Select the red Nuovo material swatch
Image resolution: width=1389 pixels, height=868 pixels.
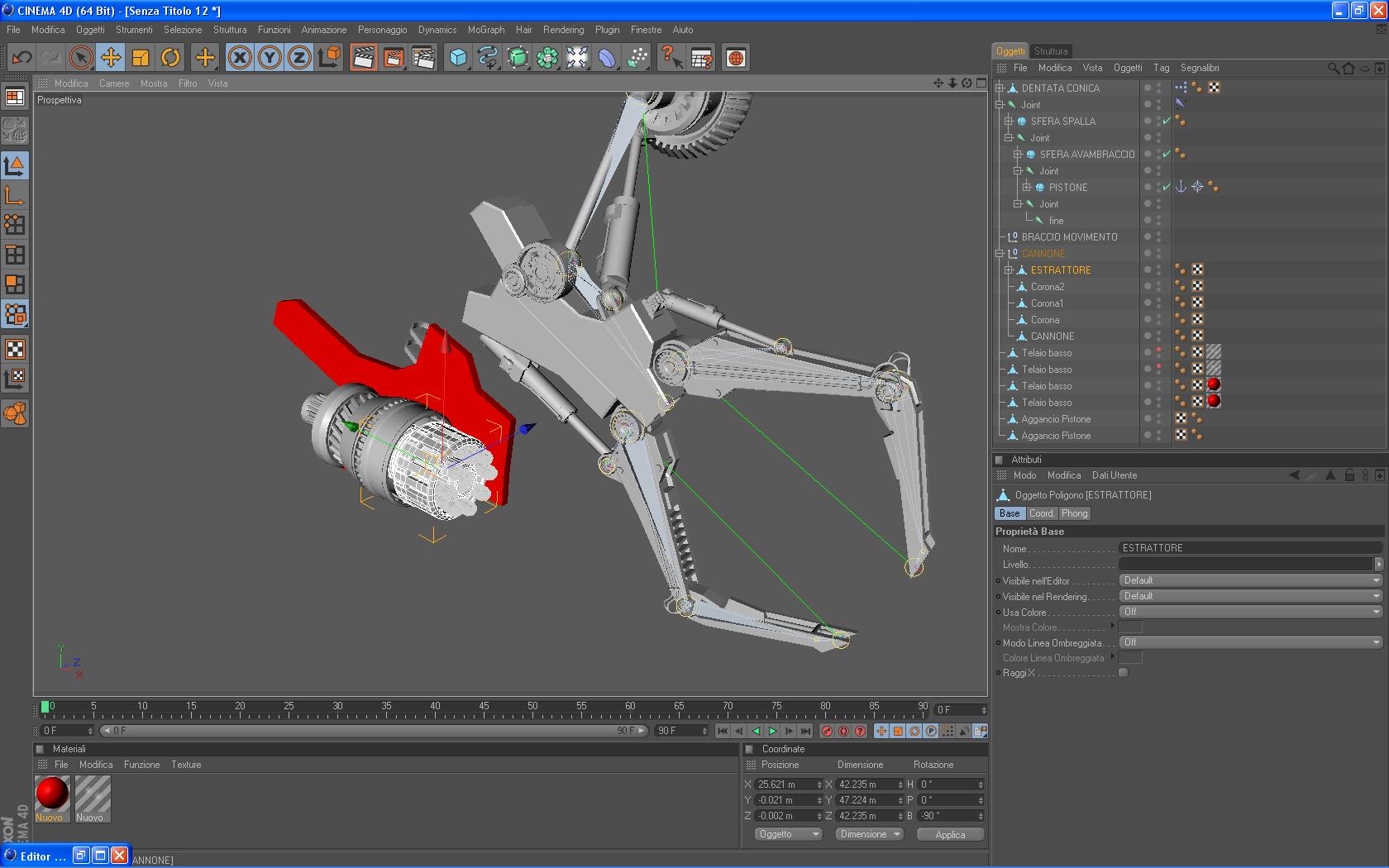pos(52,794)
